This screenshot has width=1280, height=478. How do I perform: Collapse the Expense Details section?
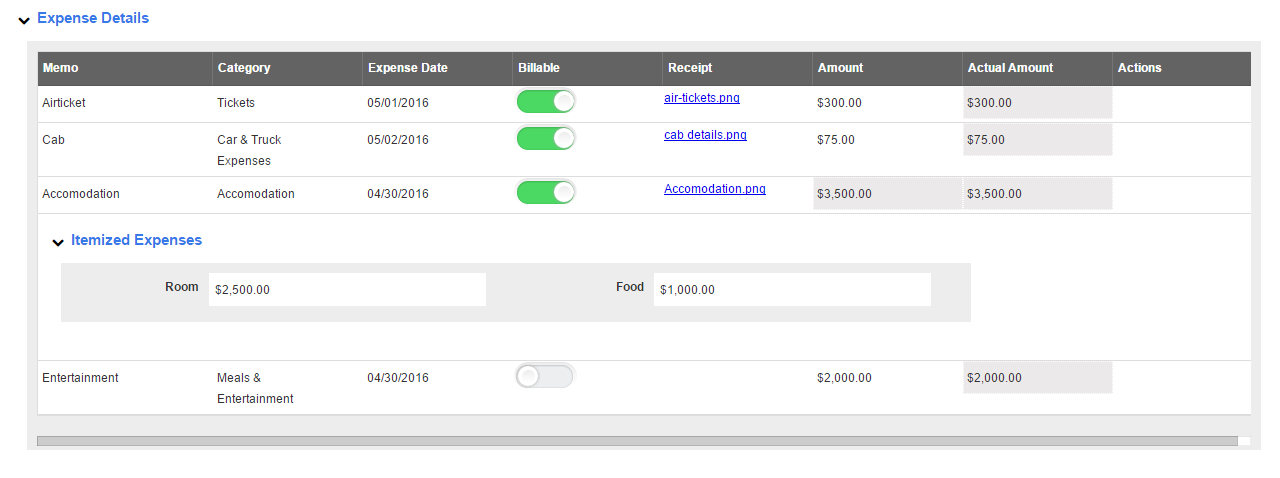coord(25,19)
